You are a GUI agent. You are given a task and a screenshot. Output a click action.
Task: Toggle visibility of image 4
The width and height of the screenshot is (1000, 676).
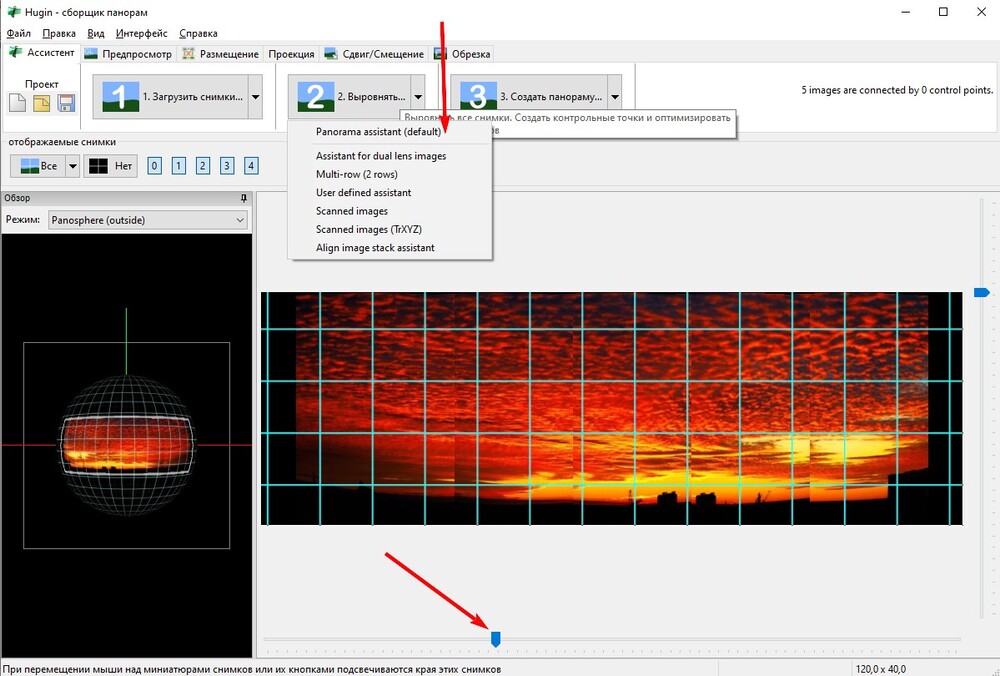click(251, 166)
